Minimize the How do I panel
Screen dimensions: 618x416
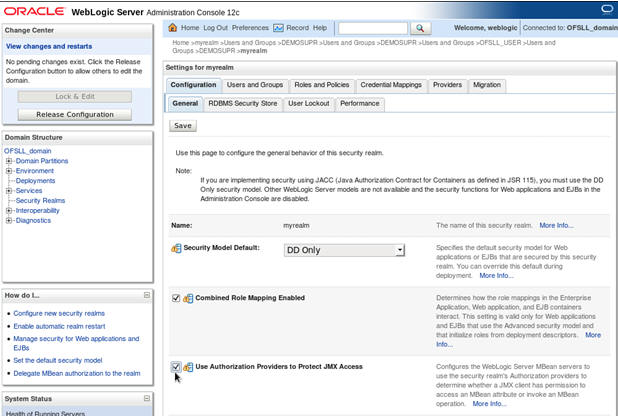[x=147, y=295]
